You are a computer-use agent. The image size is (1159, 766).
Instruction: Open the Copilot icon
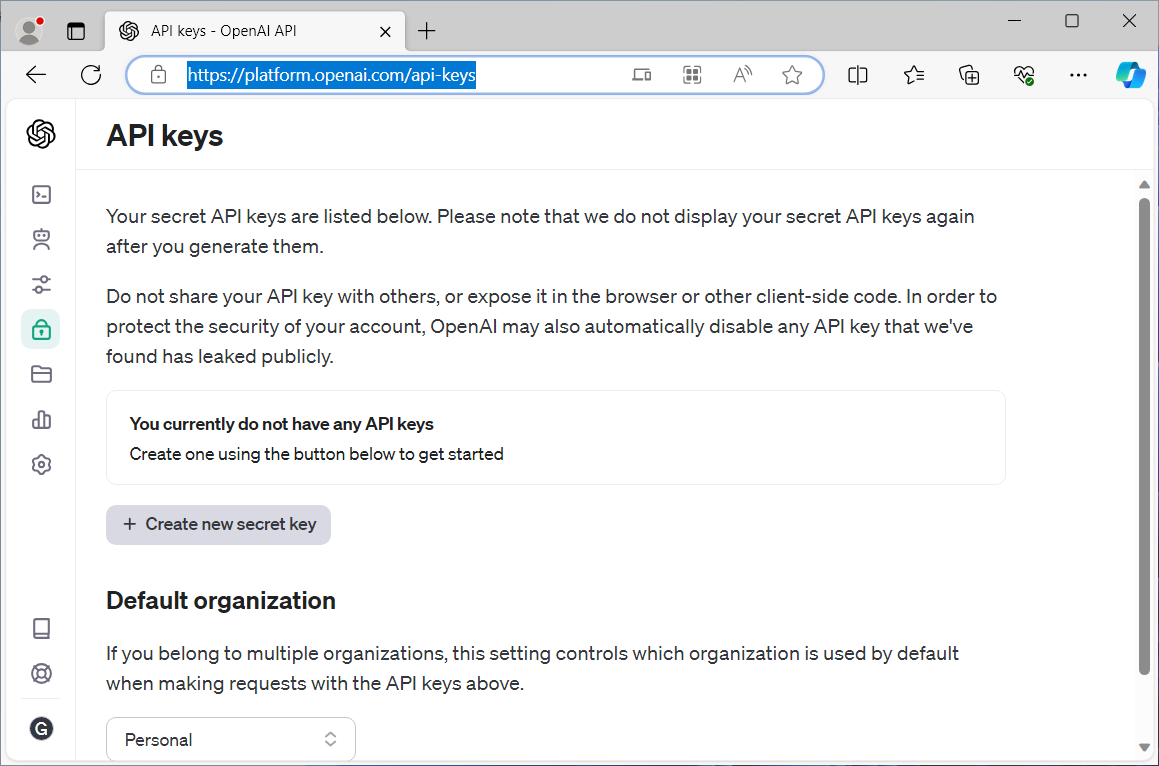[x=1131, y=75]
